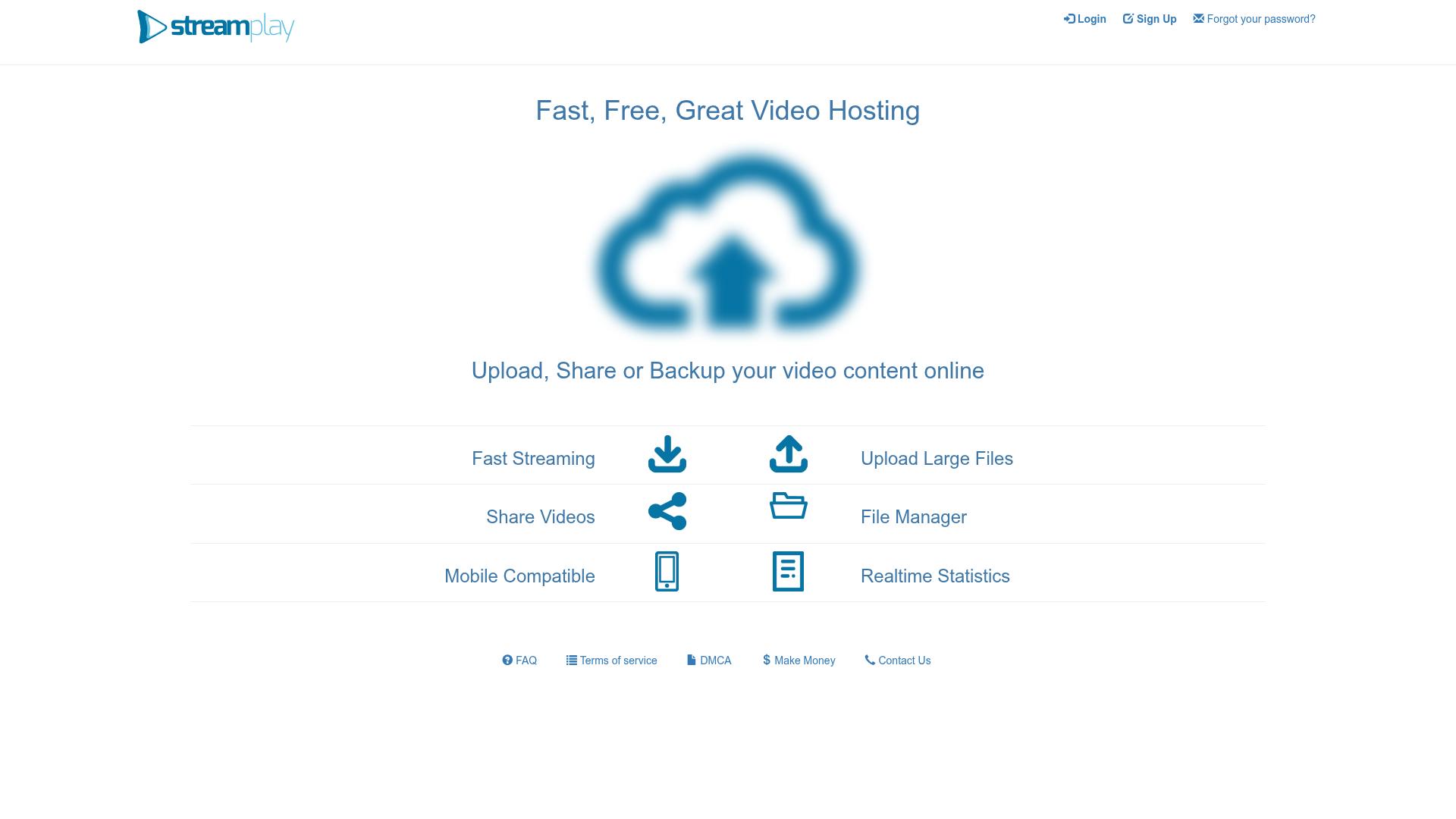This screenshot has width=1456, height=819.
Task: Open the Contact Us link
Action: point(898,661)
